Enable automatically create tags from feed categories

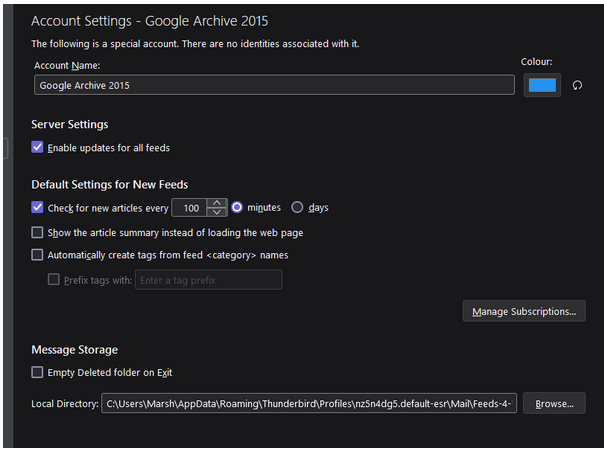pyautogui.click(x=37, y=255)
